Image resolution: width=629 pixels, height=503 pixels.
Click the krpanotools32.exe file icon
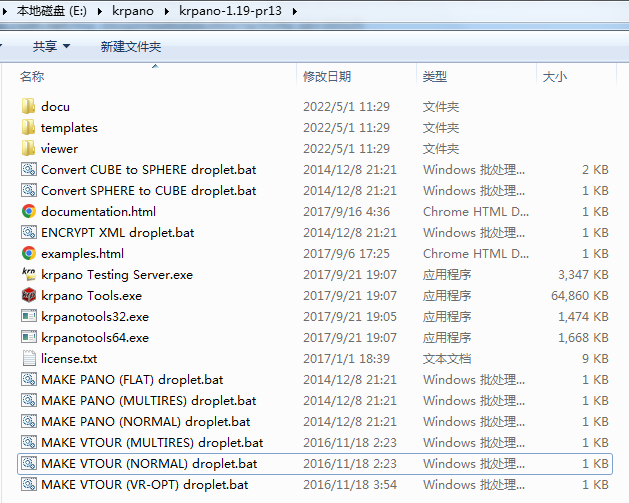(28, 317)
